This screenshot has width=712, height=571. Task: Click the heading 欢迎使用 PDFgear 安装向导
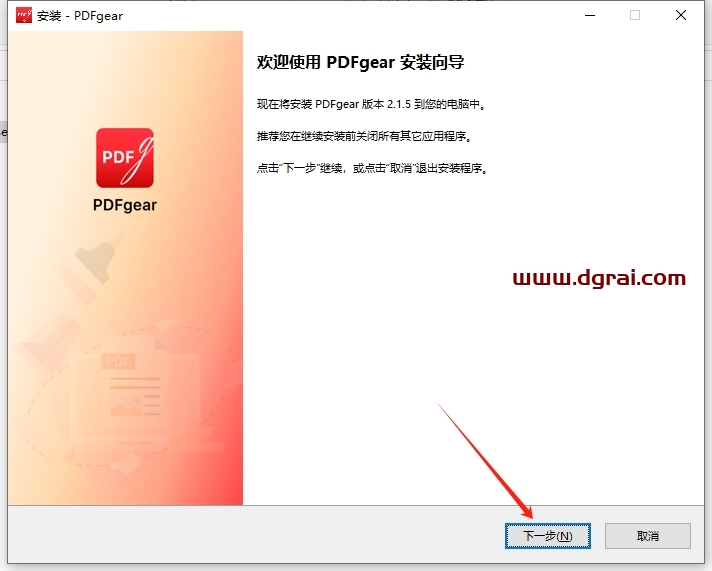pyautogui.click(x=361, y=62)
